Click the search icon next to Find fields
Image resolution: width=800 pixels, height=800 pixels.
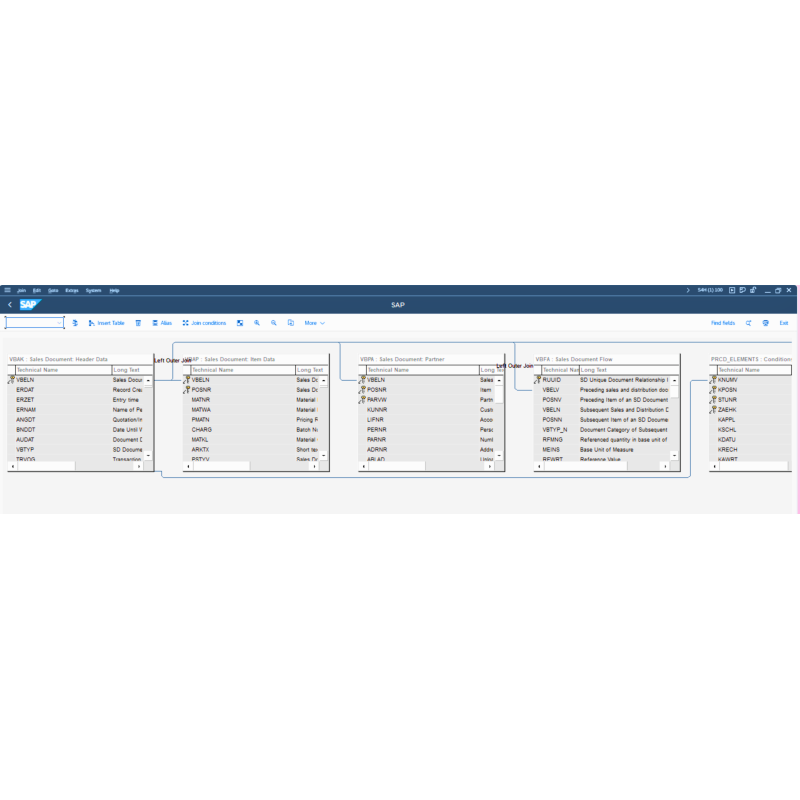tap(748, 323)
